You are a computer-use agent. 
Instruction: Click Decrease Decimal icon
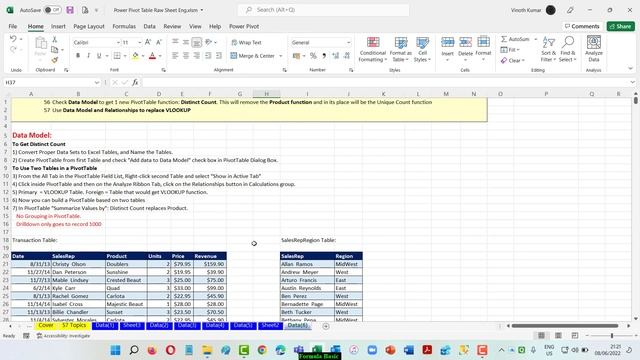[x=347, y=56]
